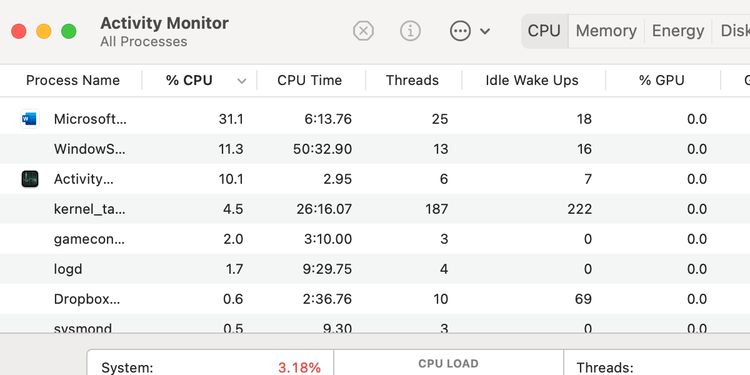Image resolution: width=750 pixels, height=375 pixels.
Task: Click the green zoom window button
Action: (x=69, y=32)
